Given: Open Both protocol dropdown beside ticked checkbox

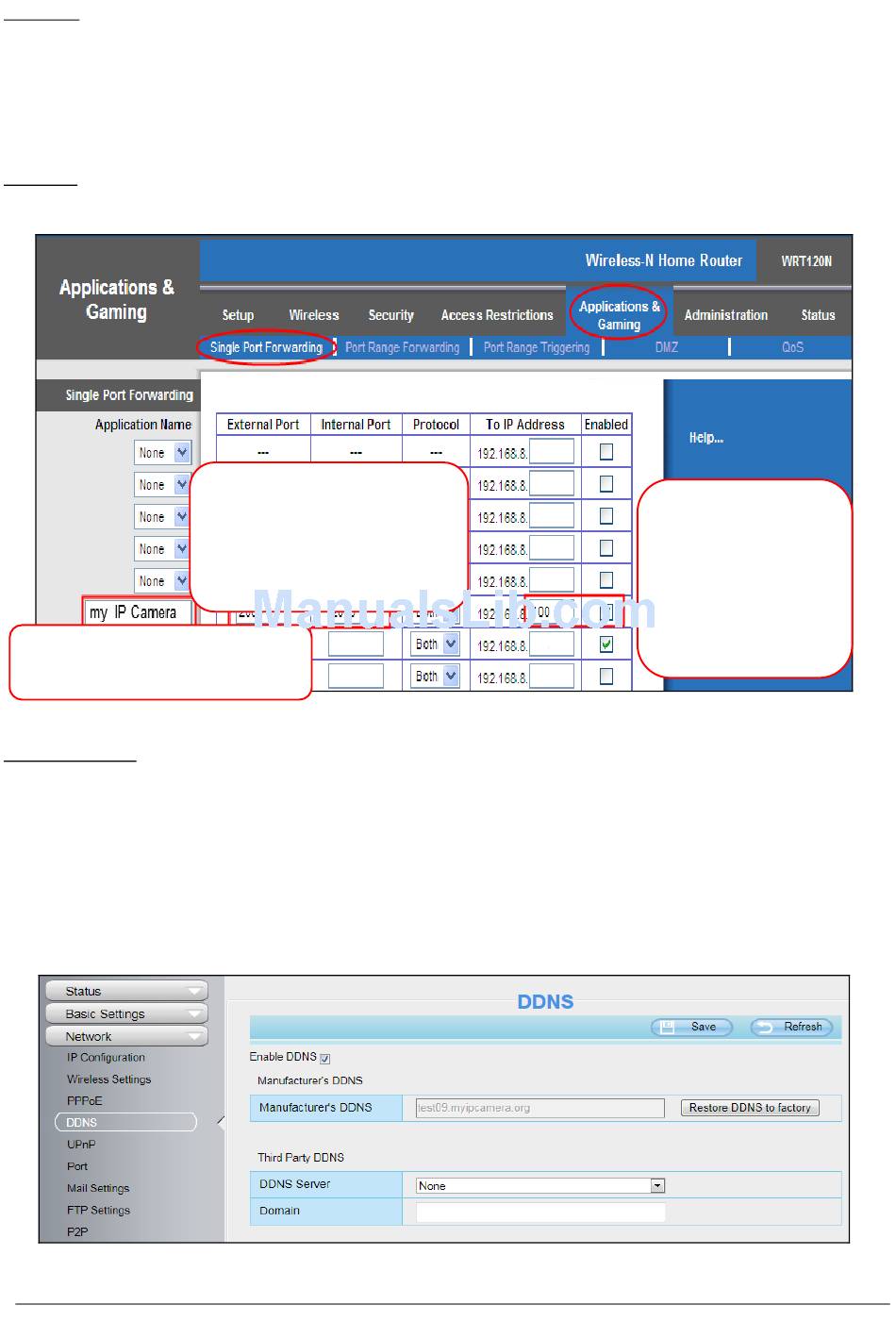Looking at the screenshot, I should point(436,644).
